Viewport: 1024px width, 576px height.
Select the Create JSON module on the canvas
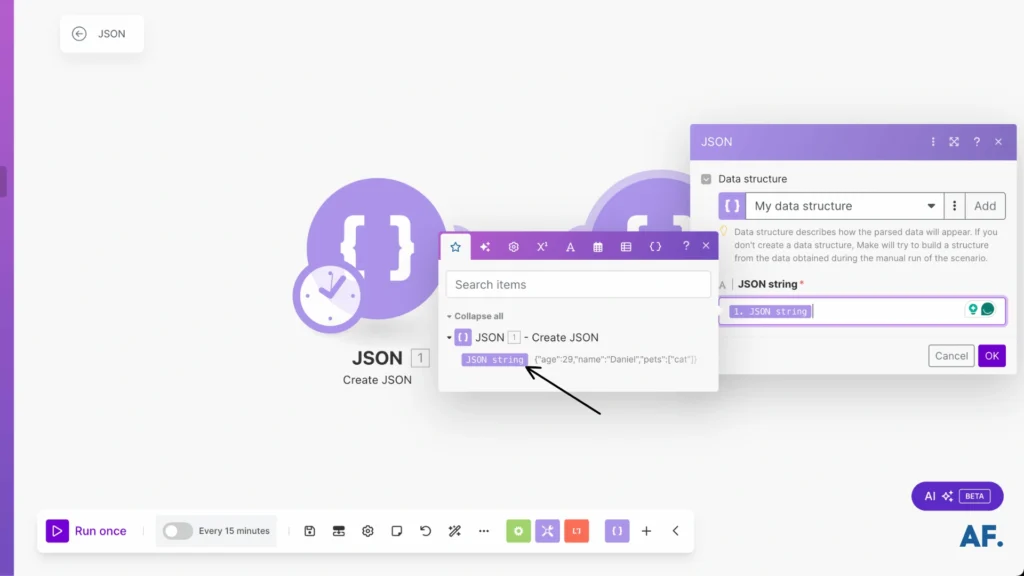coord(377,248)
